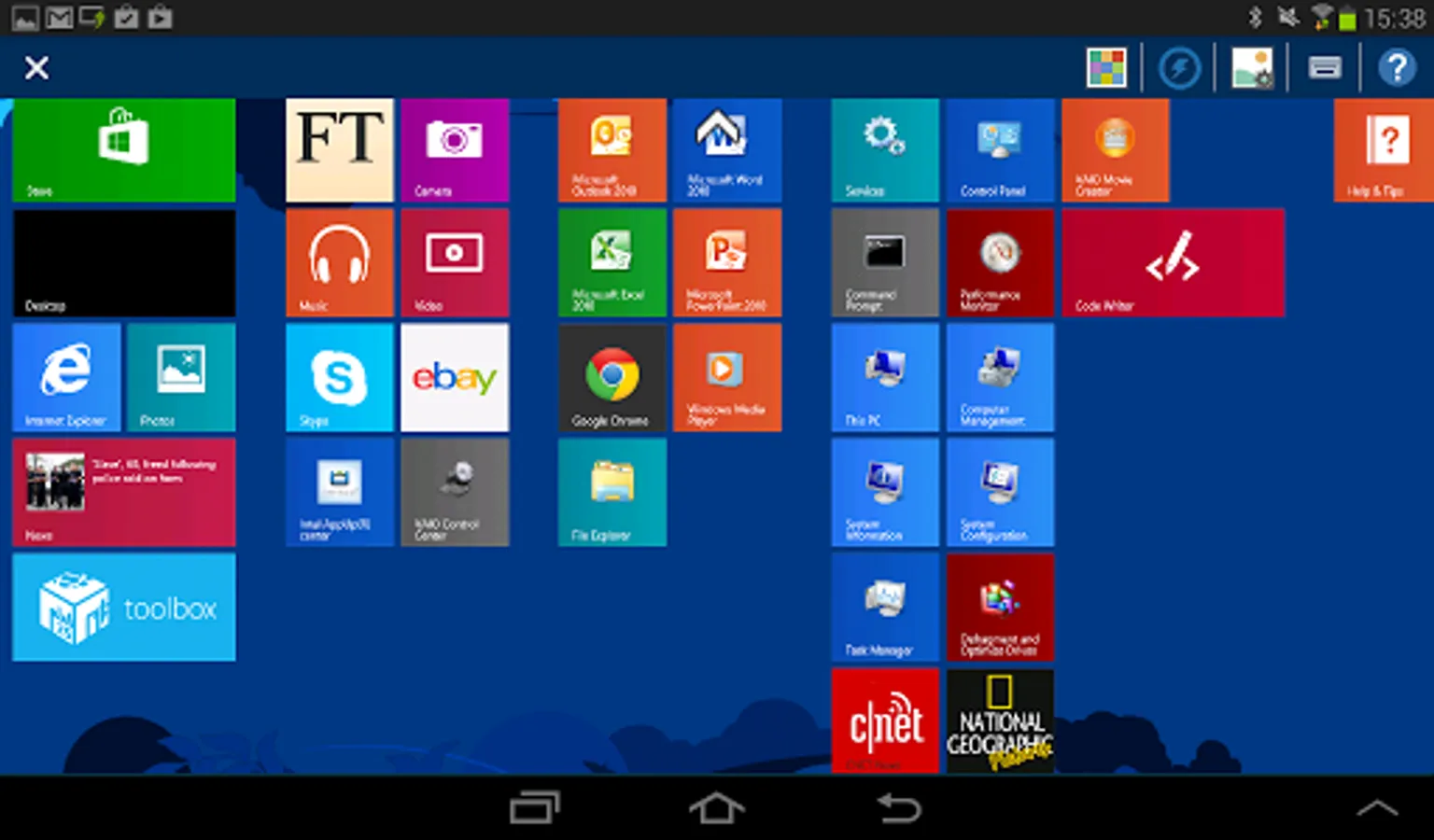Open the Code Writer tile

point(1173,263)
